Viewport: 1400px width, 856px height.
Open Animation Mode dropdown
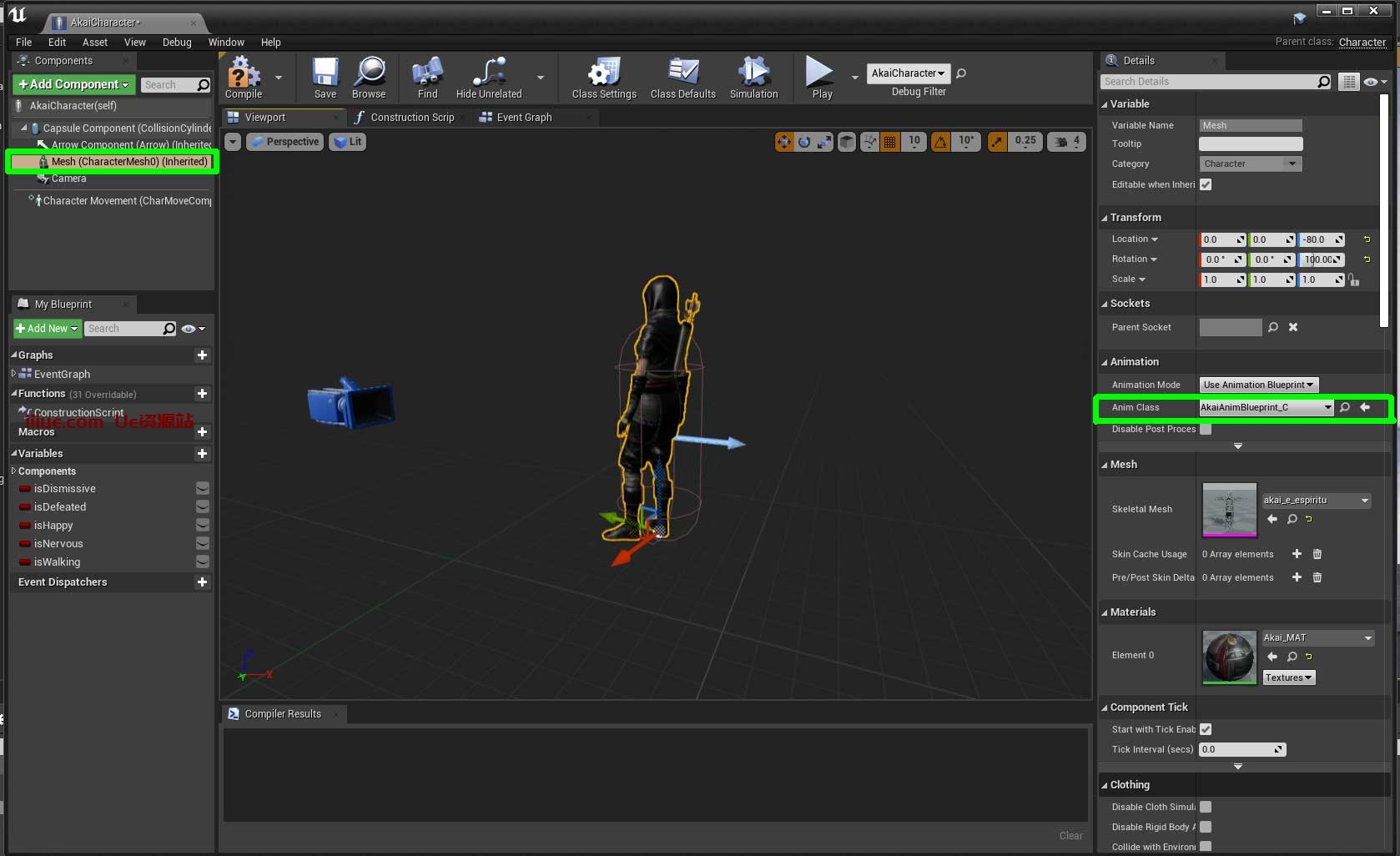[x=1258, y=385]
